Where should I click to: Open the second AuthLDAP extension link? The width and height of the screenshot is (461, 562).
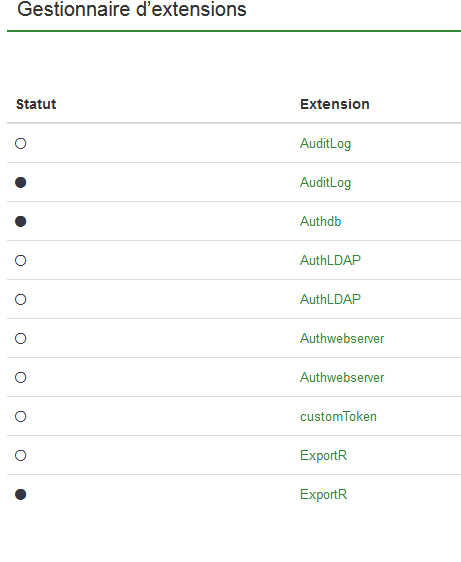pos(330,299)
